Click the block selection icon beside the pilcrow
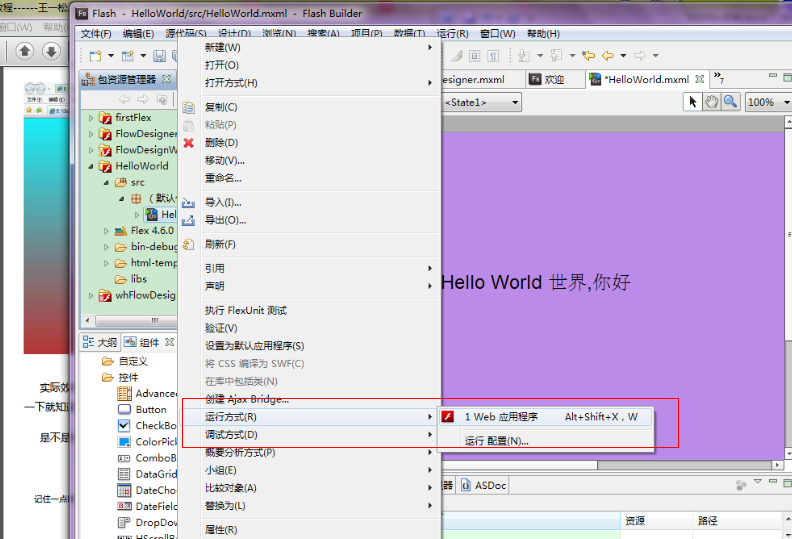This screenshot has width=792, height=539. point(475,56)
